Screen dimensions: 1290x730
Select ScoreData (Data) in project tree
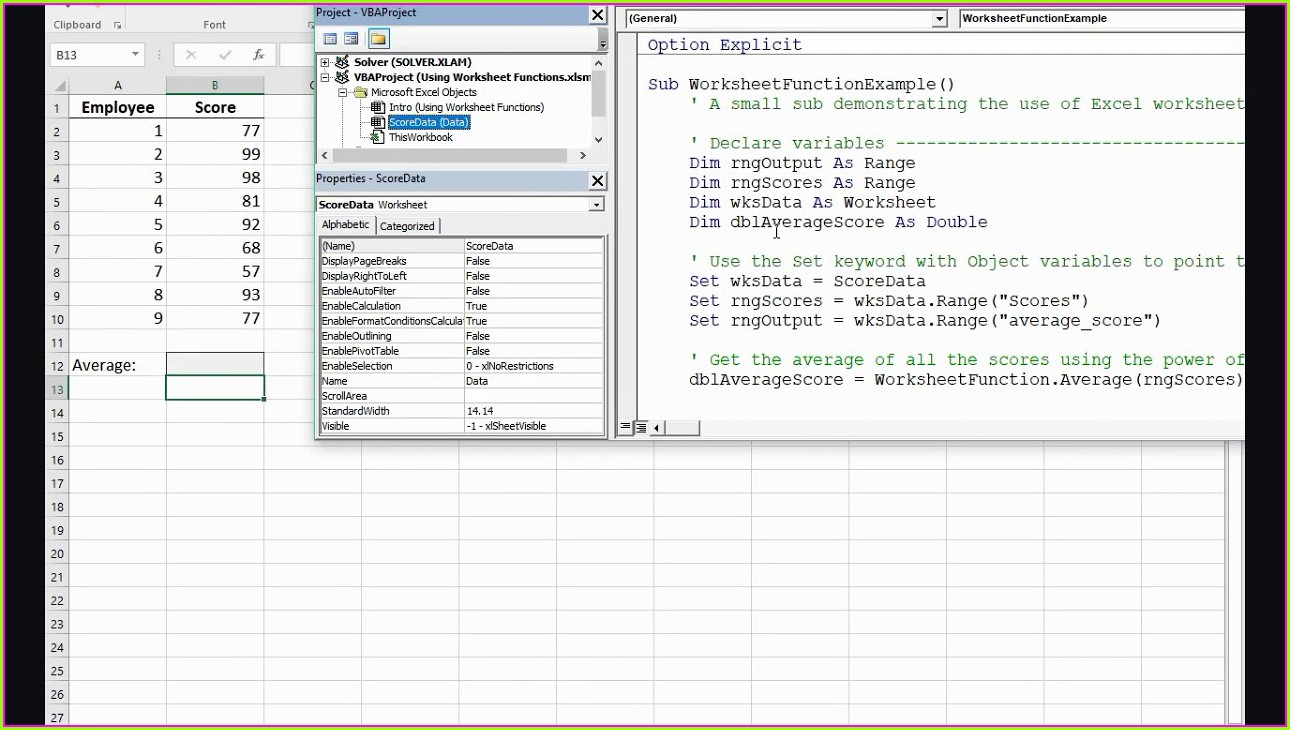pos(428,122)
